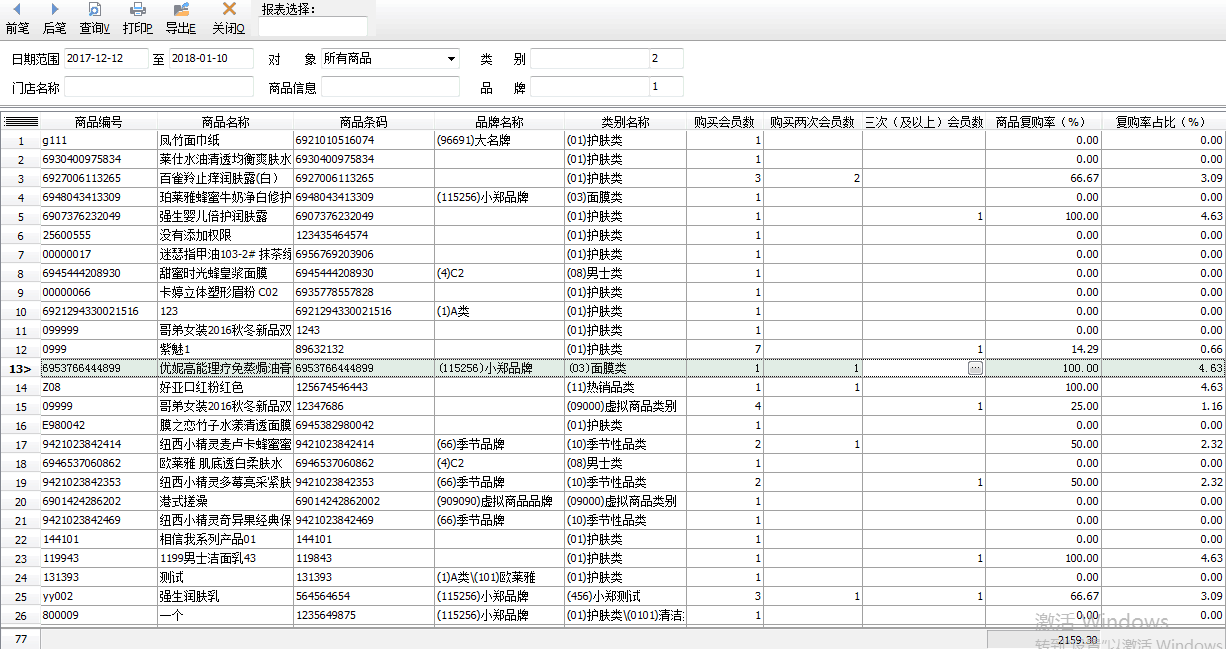The width and height of the screenshot is (1226, 649).
Task: Click footer total 2159.30
Action: tap(1044, 639)
